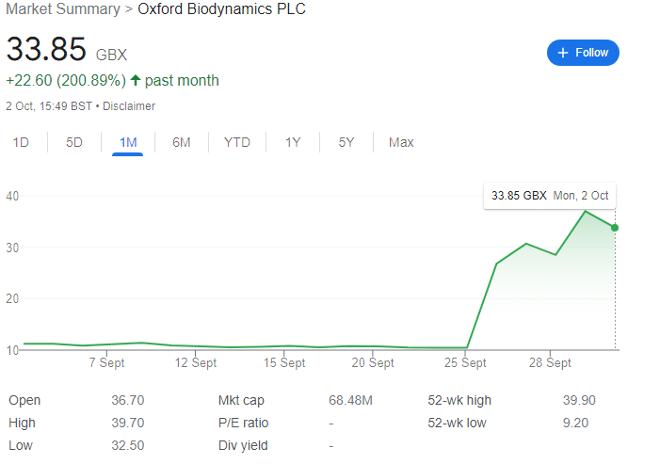Image resolution: width=660 pixels, height=464 pixels.
Task: Click the 7 Sept axis label
Action: point(106,363)
